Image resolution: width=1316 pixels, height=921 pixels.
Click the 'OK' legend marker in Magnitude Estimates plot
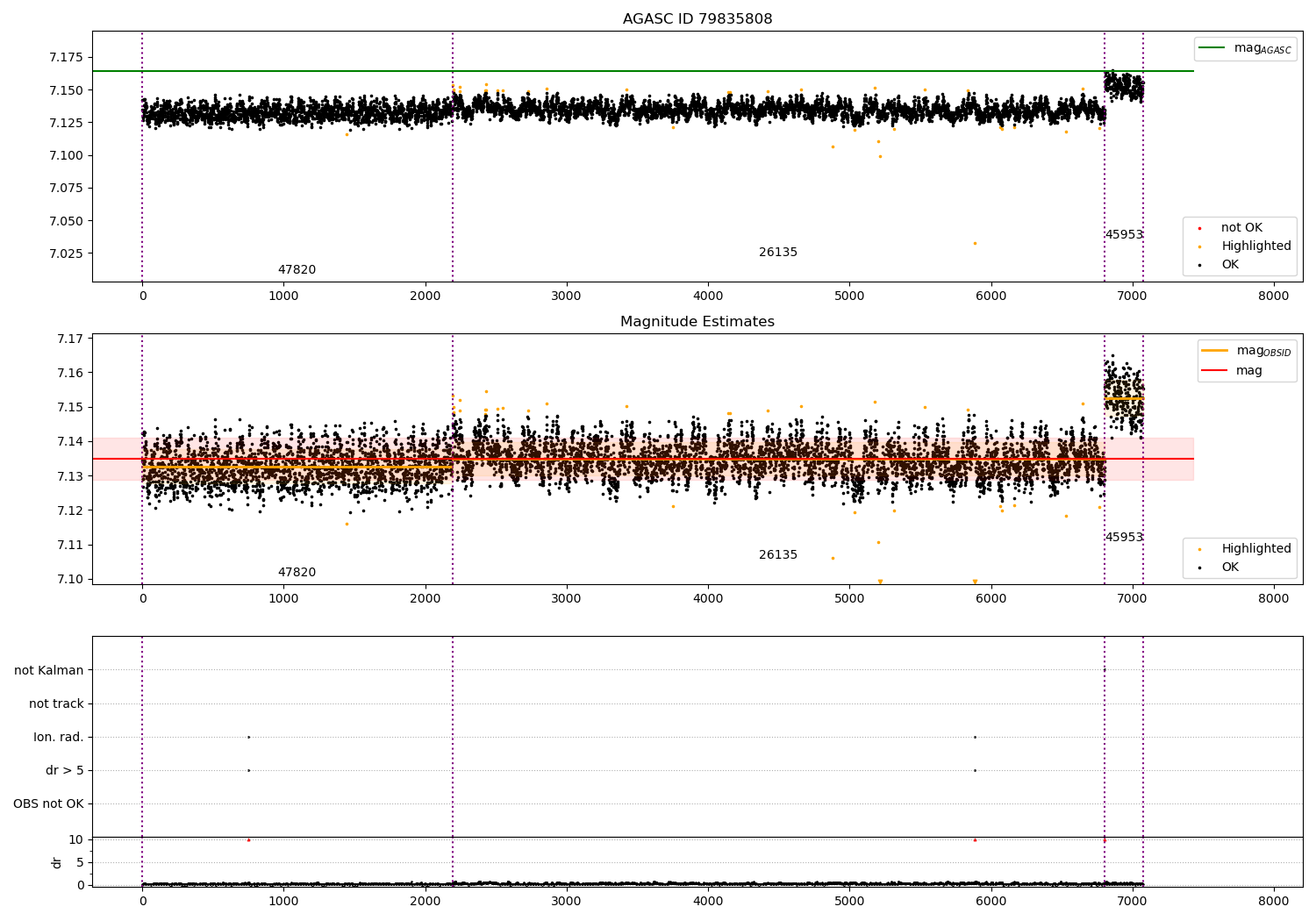(x=1199, y=568)
